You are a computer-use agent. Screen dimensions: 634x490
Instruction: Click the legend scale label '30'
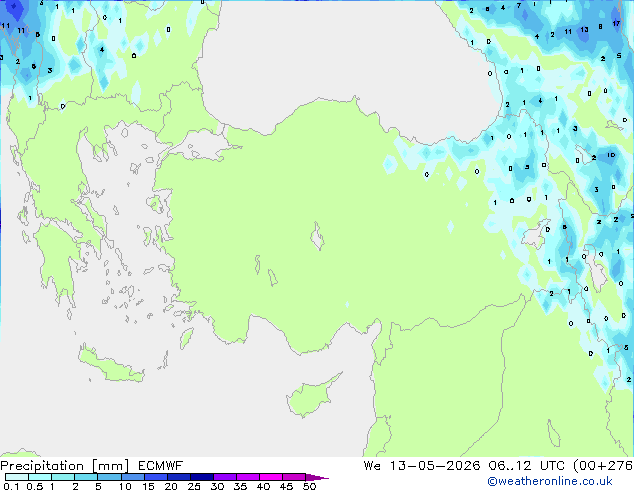point(217,486)
